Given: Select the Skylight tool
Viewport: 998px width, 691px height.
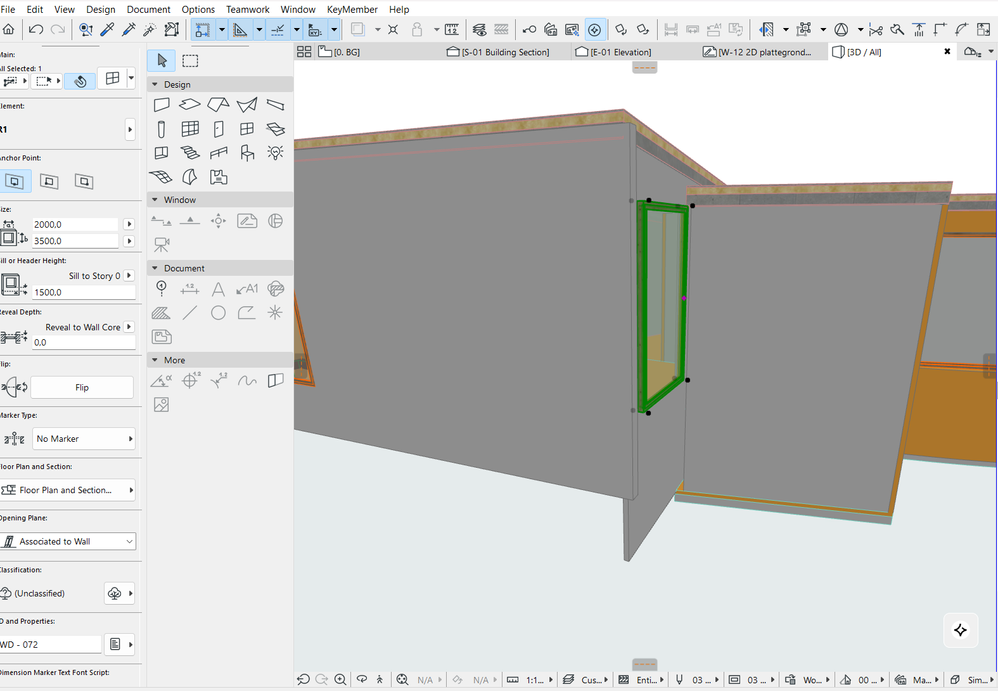Looking at the screenshot, I should tap(275, 129).
